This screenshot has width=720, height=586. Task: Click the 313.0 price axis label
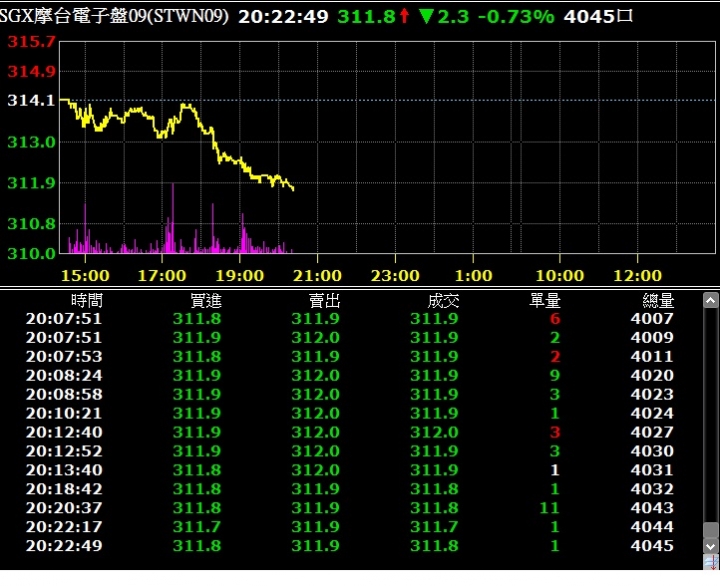pyautogui.click(x=31, y=142)
